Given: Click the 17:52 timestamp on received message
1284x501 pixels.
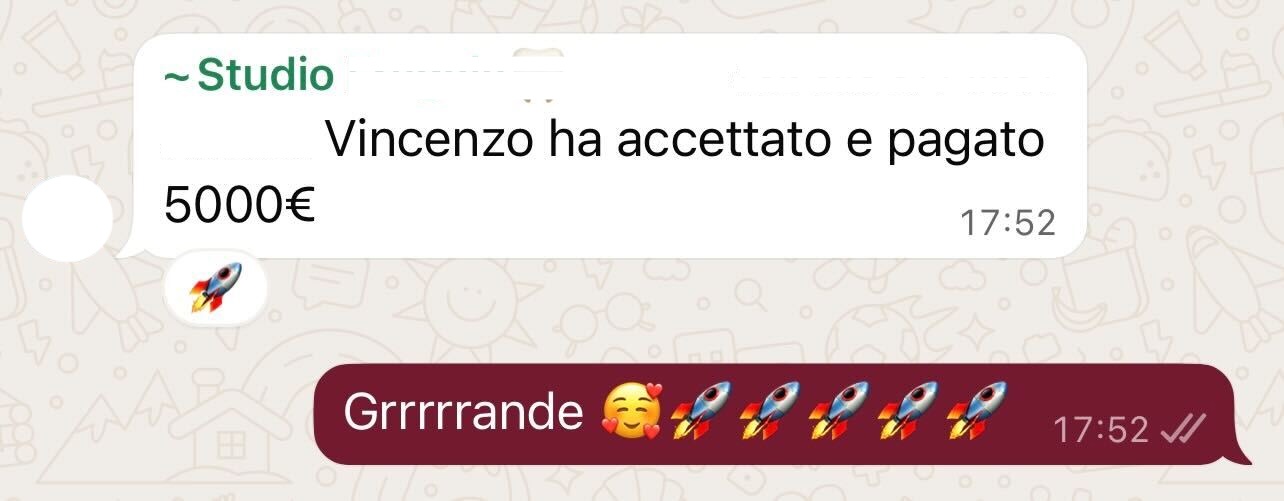Looking at the screenshot, I should [1008, 223].
